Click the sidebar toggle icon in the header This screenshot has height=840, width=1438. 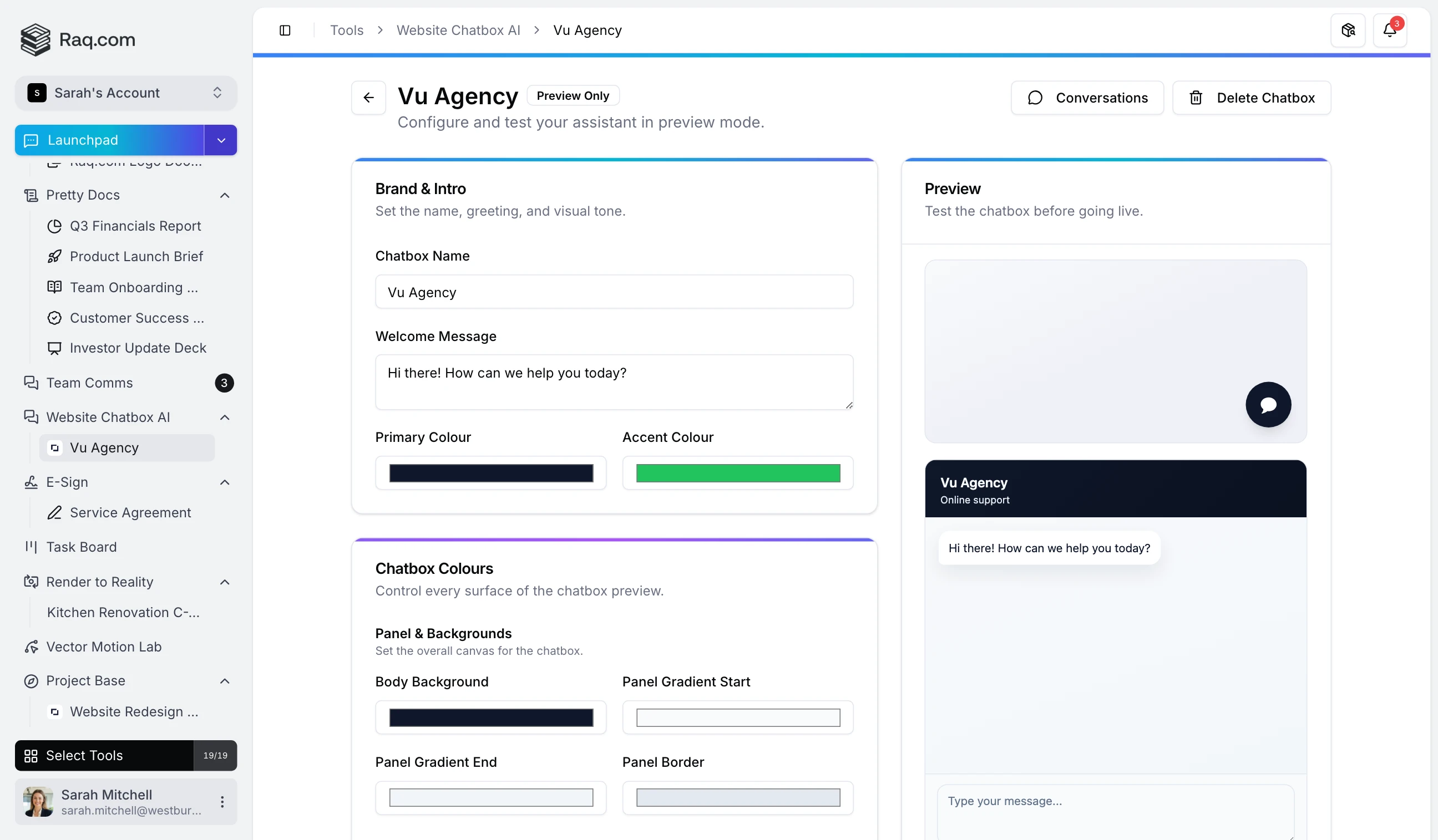click(x=285, y=29)
